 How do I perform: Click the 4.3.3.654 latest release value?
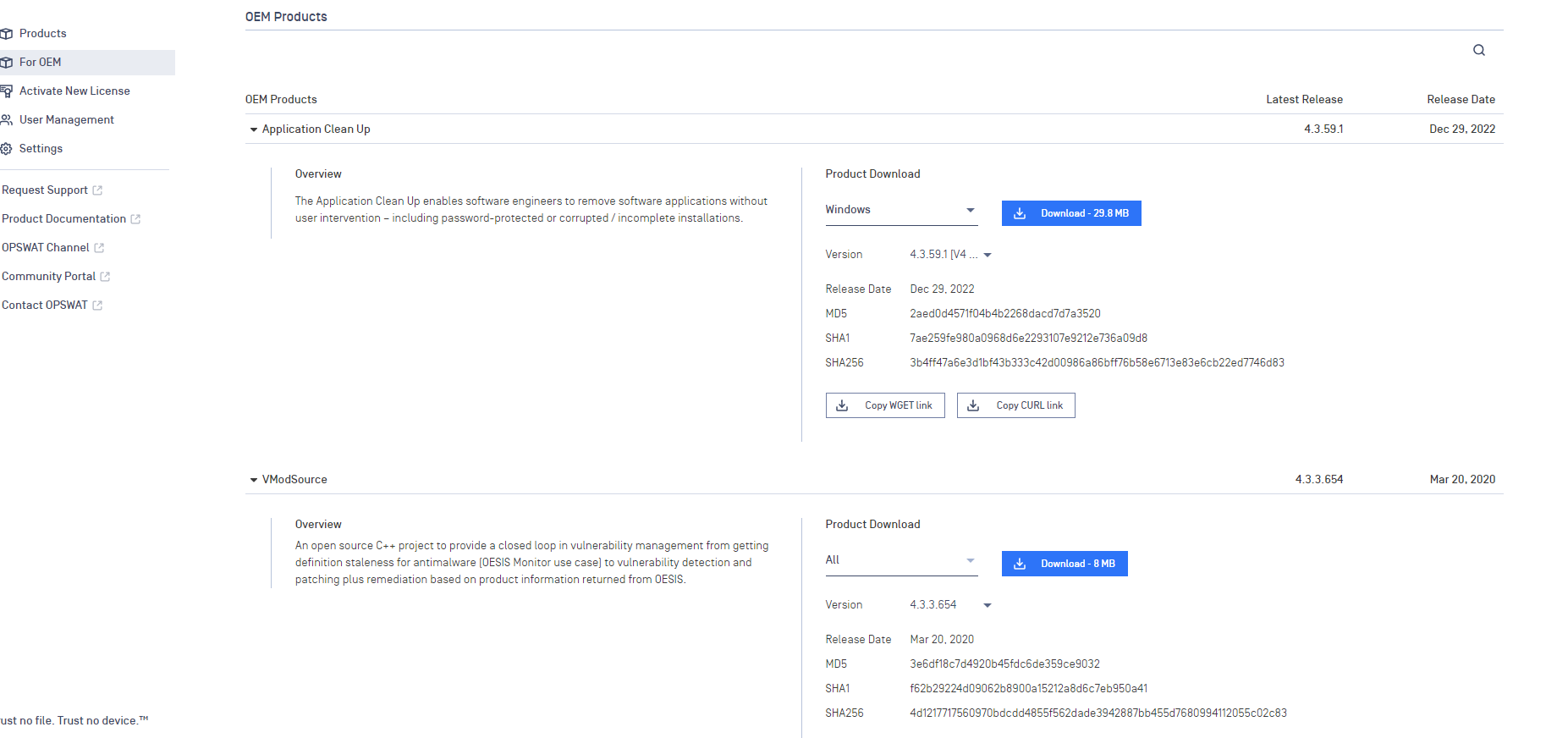coord(1319,480)
